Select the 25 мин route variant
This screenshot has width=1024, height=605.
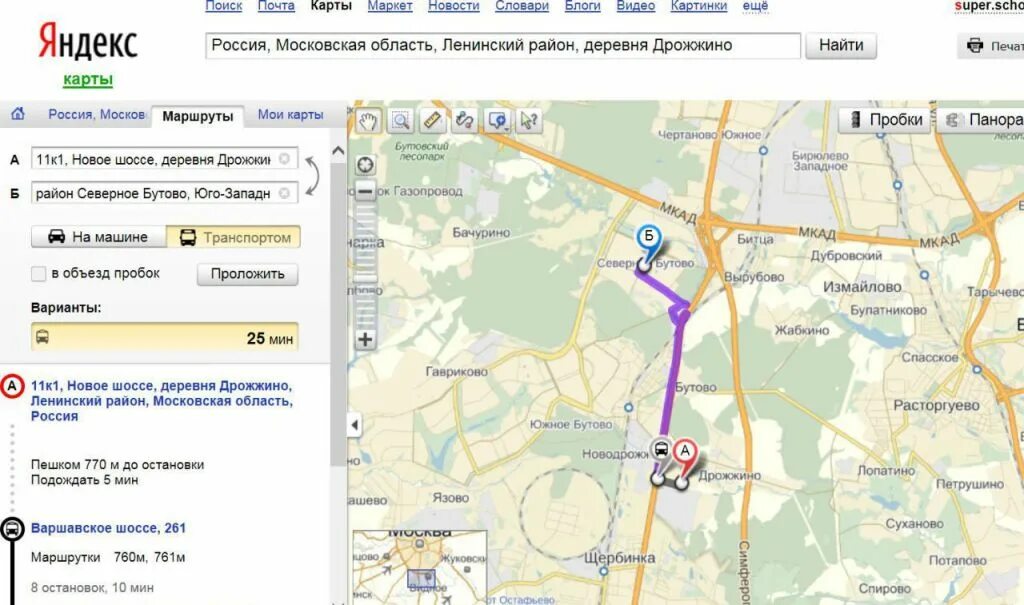[165, 337]
